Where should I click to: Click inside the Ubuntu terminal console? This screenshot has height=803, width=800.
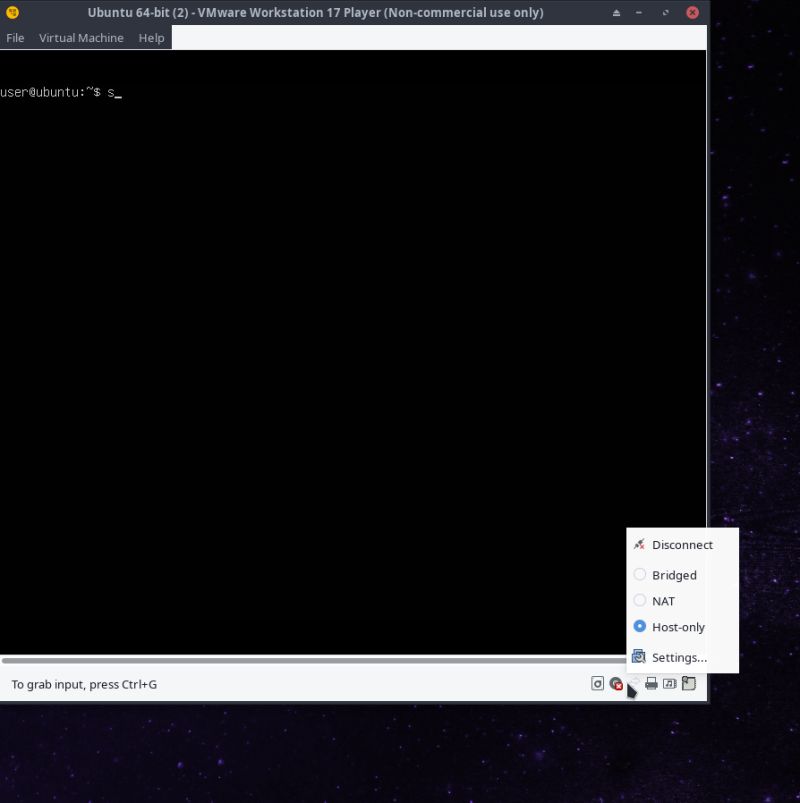pos(350,350)
